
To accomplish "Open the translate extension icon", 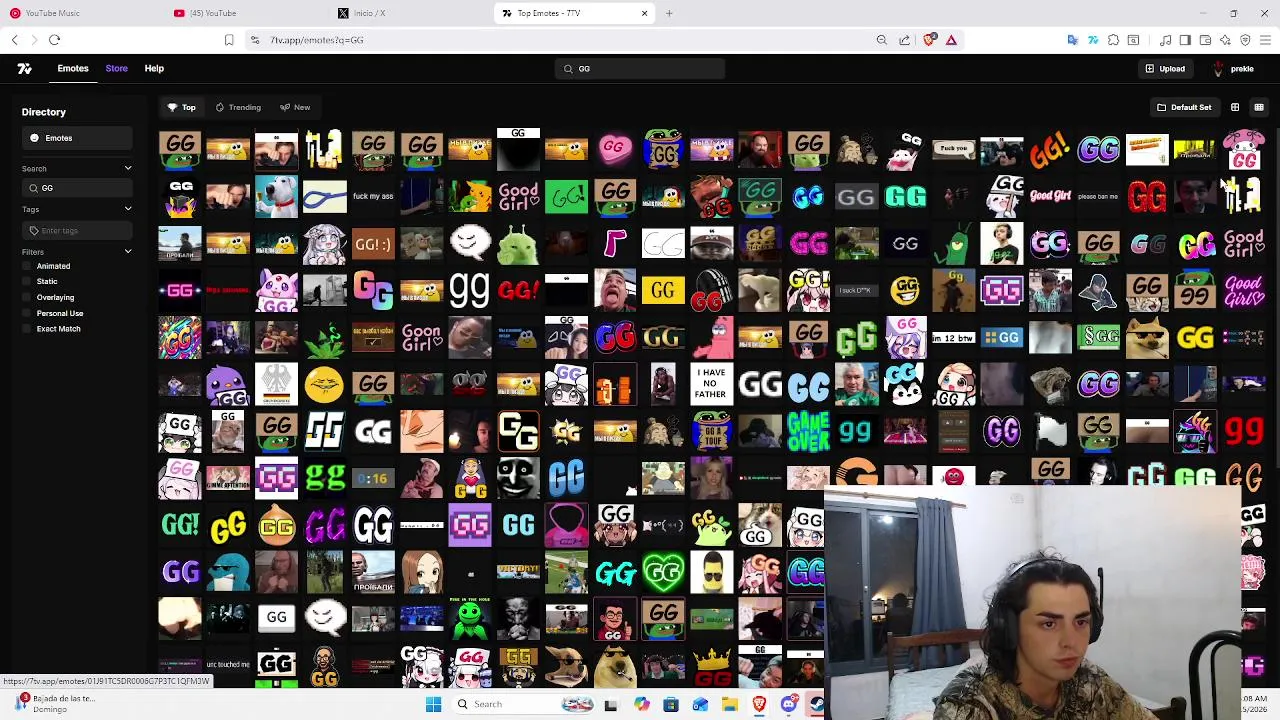I will click(x=1073, y=40).
